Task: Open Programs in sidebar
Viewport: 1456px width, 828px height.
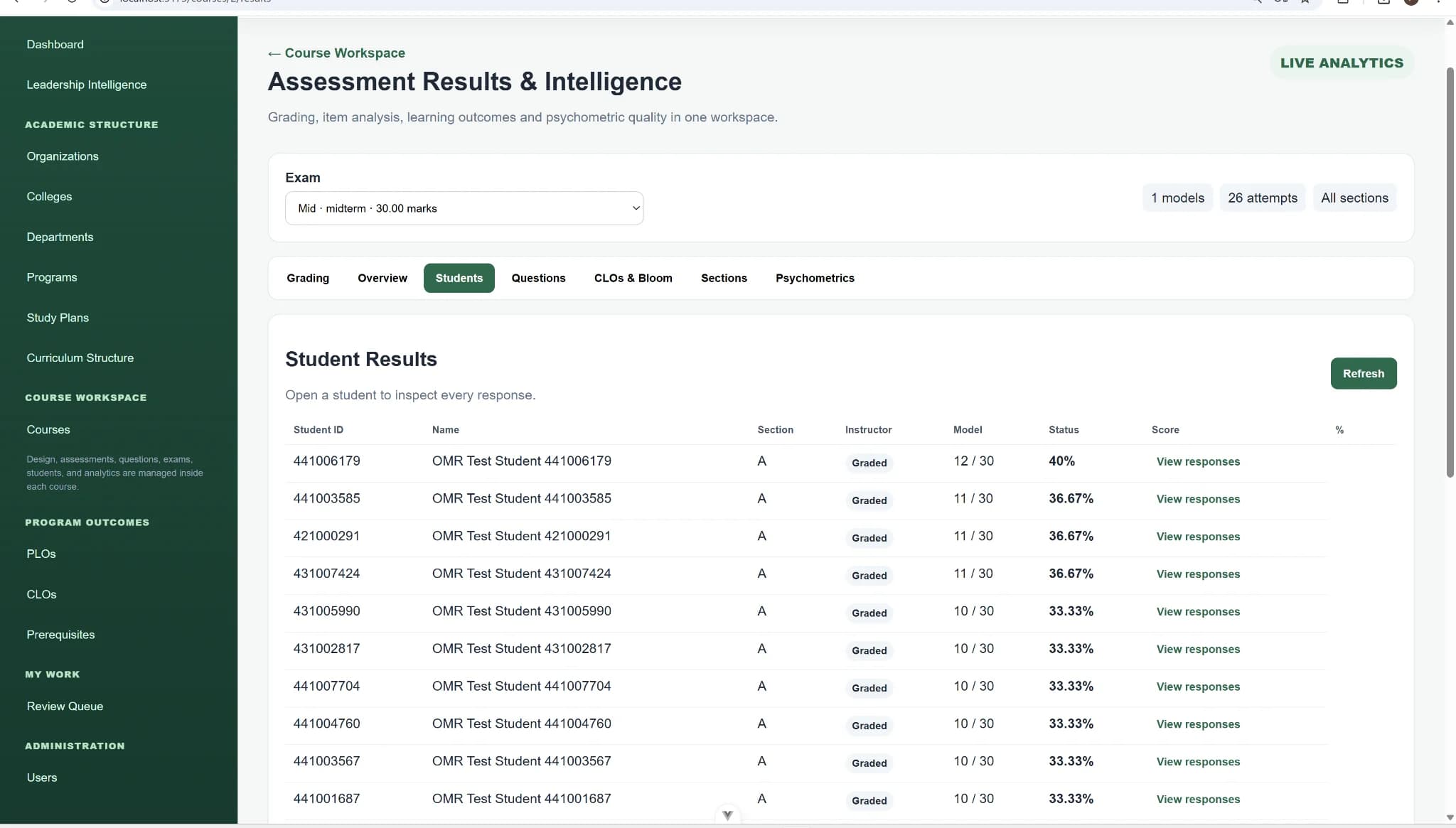Action: (52, 277)
